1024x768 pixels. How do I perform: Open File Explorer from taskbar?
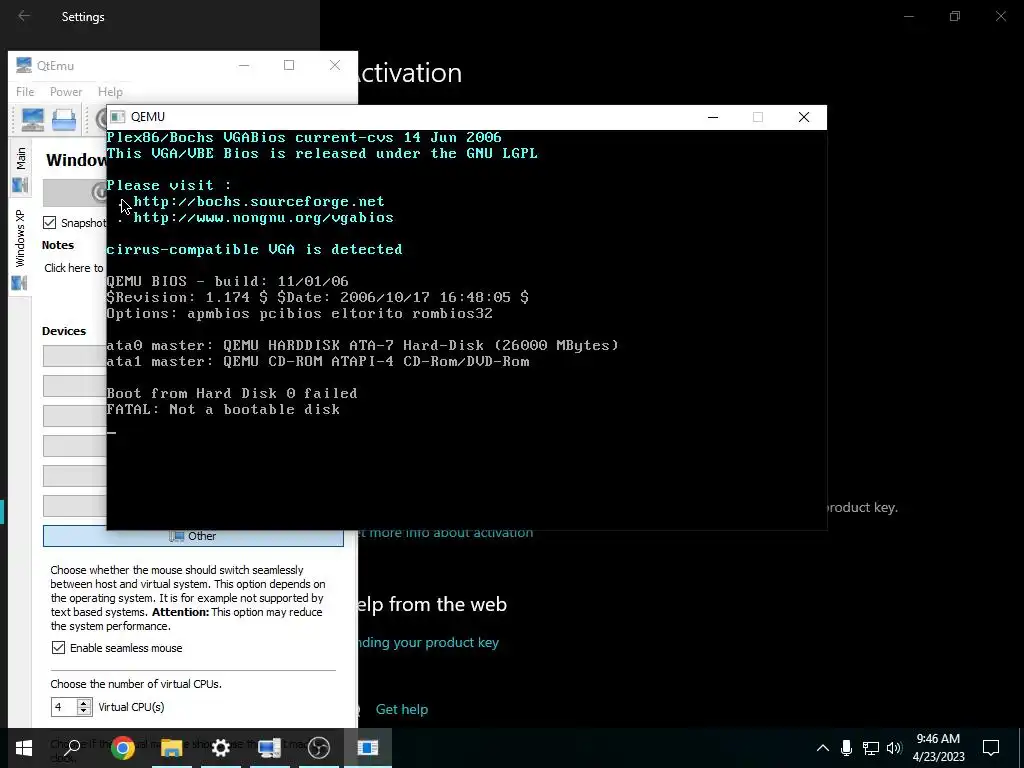click(172, 748)
